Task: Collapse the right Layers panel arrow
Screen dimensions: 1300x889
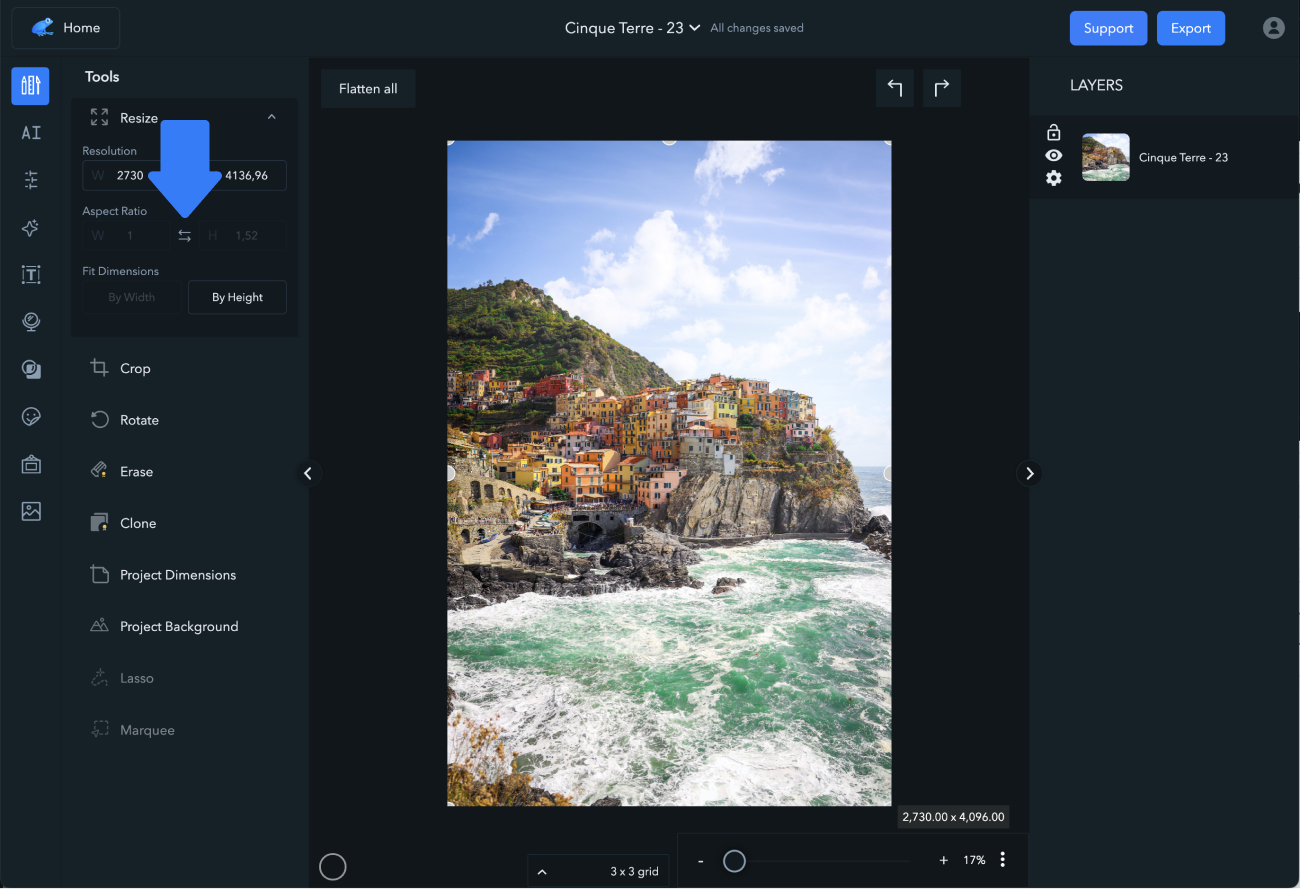Action: click(x=1030, y=473)
